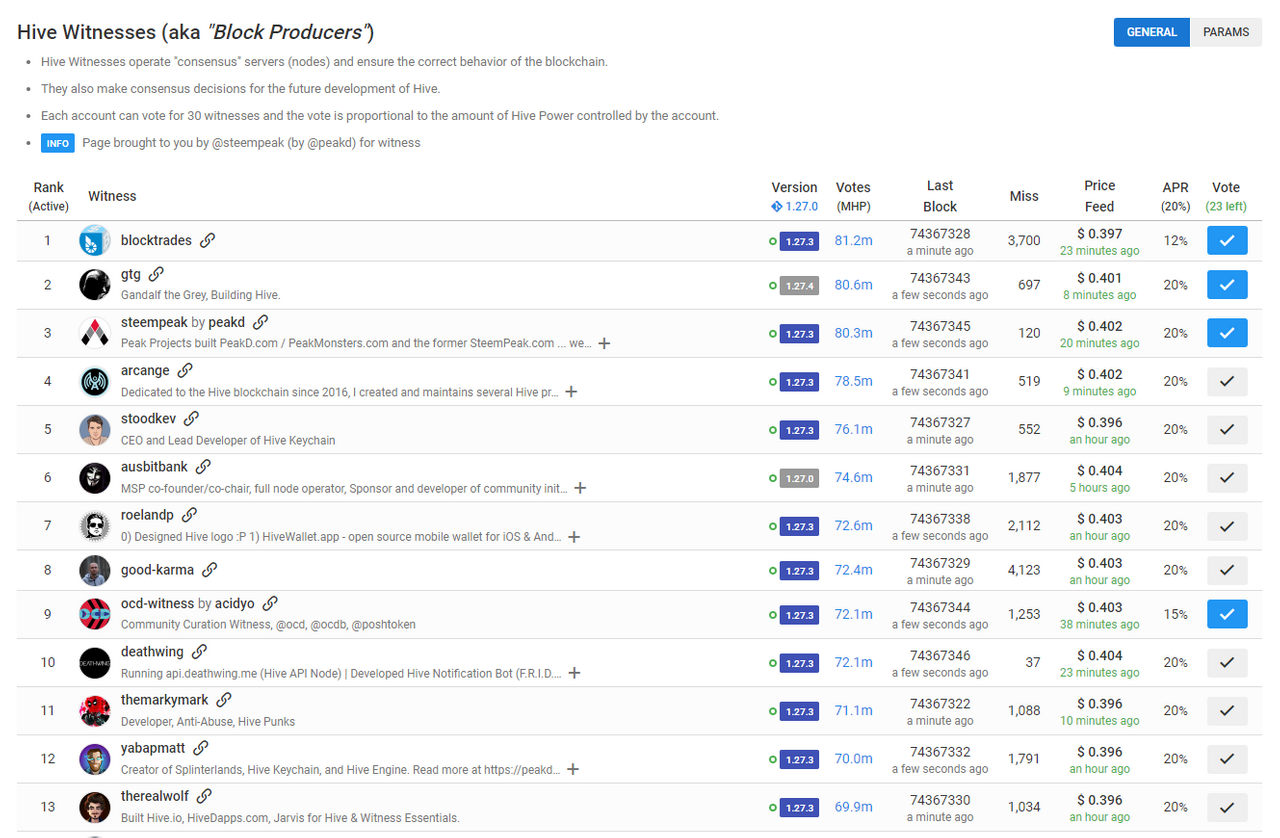Screen dimensions: 1280x838
Task: Expand the ausbitbank description with the plus icon
Action: point(580,489)
